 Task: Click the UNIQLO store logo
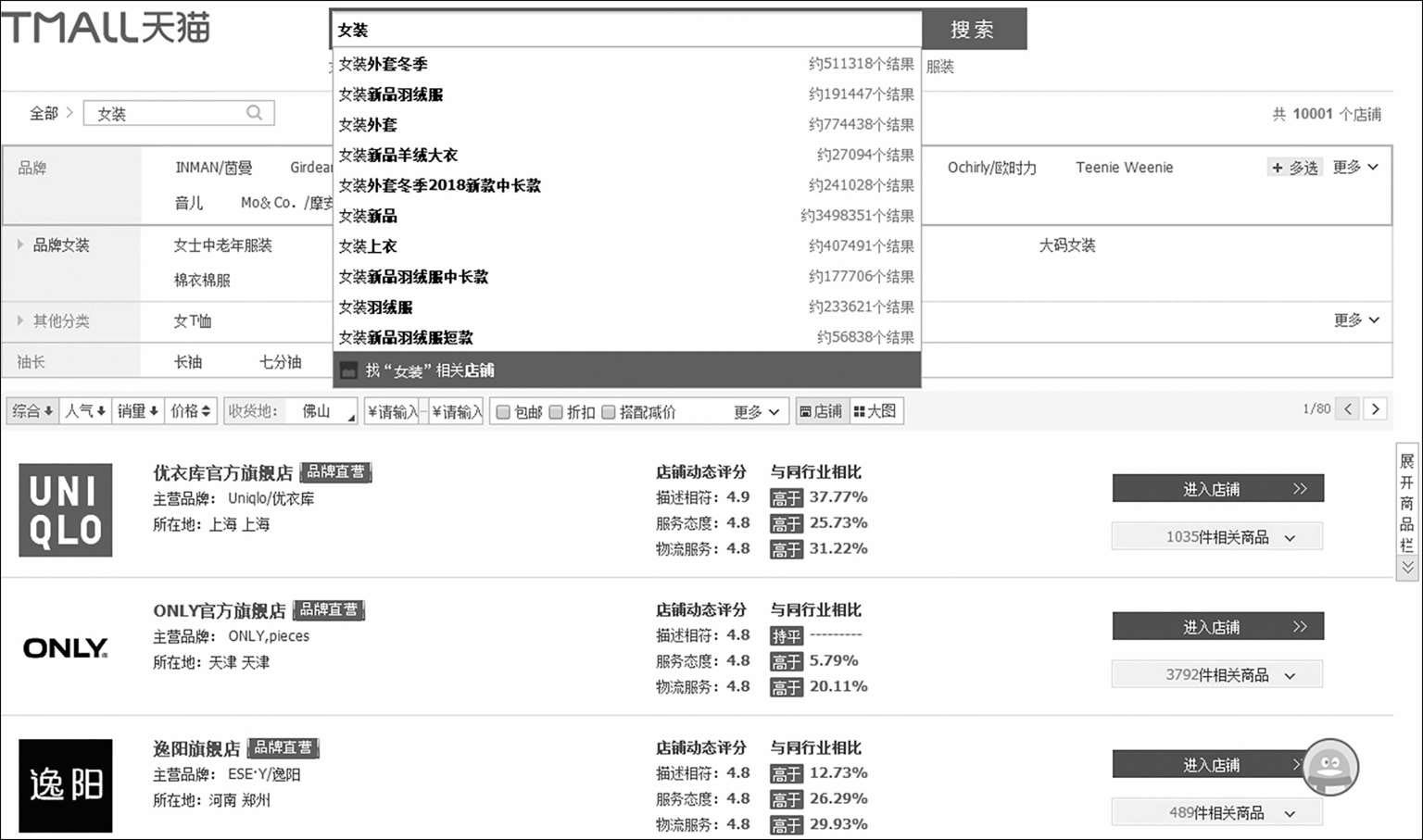pos(66,510)
